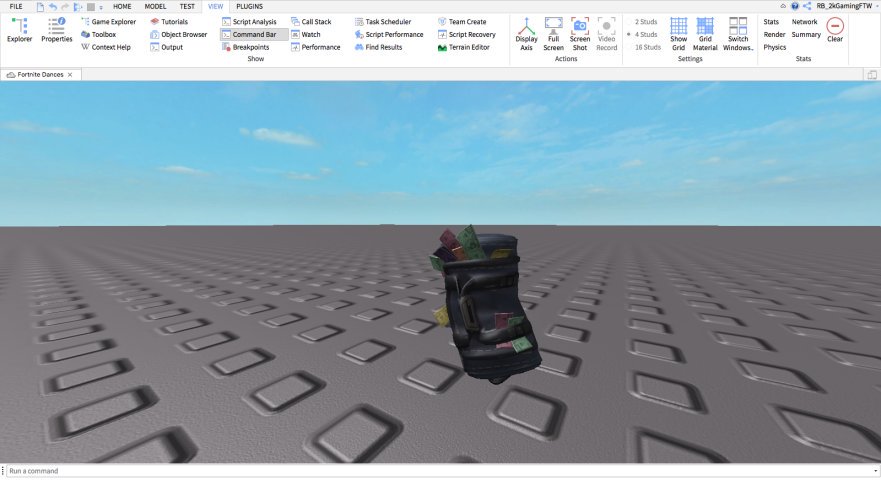Click the New file quick-access icon
This screenshot has width=881, height=496.
(40, 7)
